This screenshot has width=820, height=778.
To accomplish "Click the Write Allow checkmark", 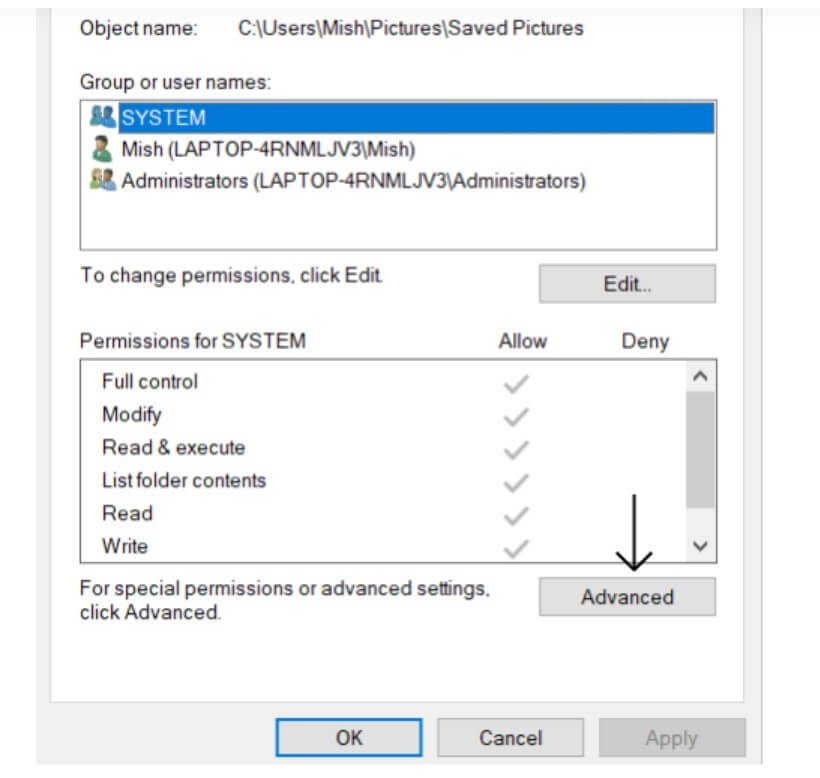I will 516,547.
